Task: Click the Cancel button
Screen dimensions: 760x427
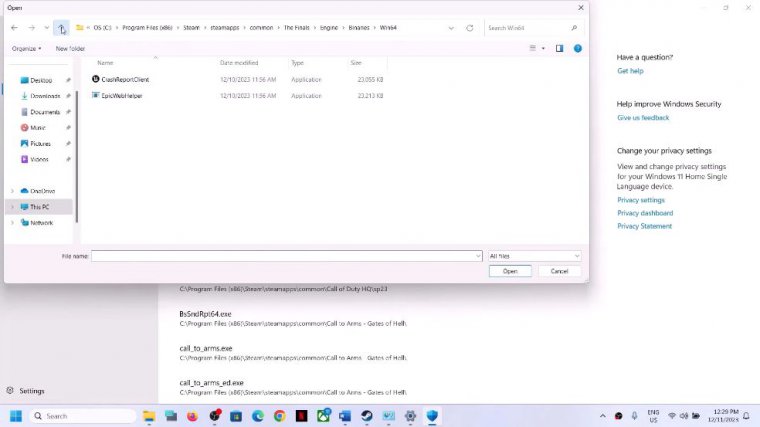Action: click(x=559, y=271)
